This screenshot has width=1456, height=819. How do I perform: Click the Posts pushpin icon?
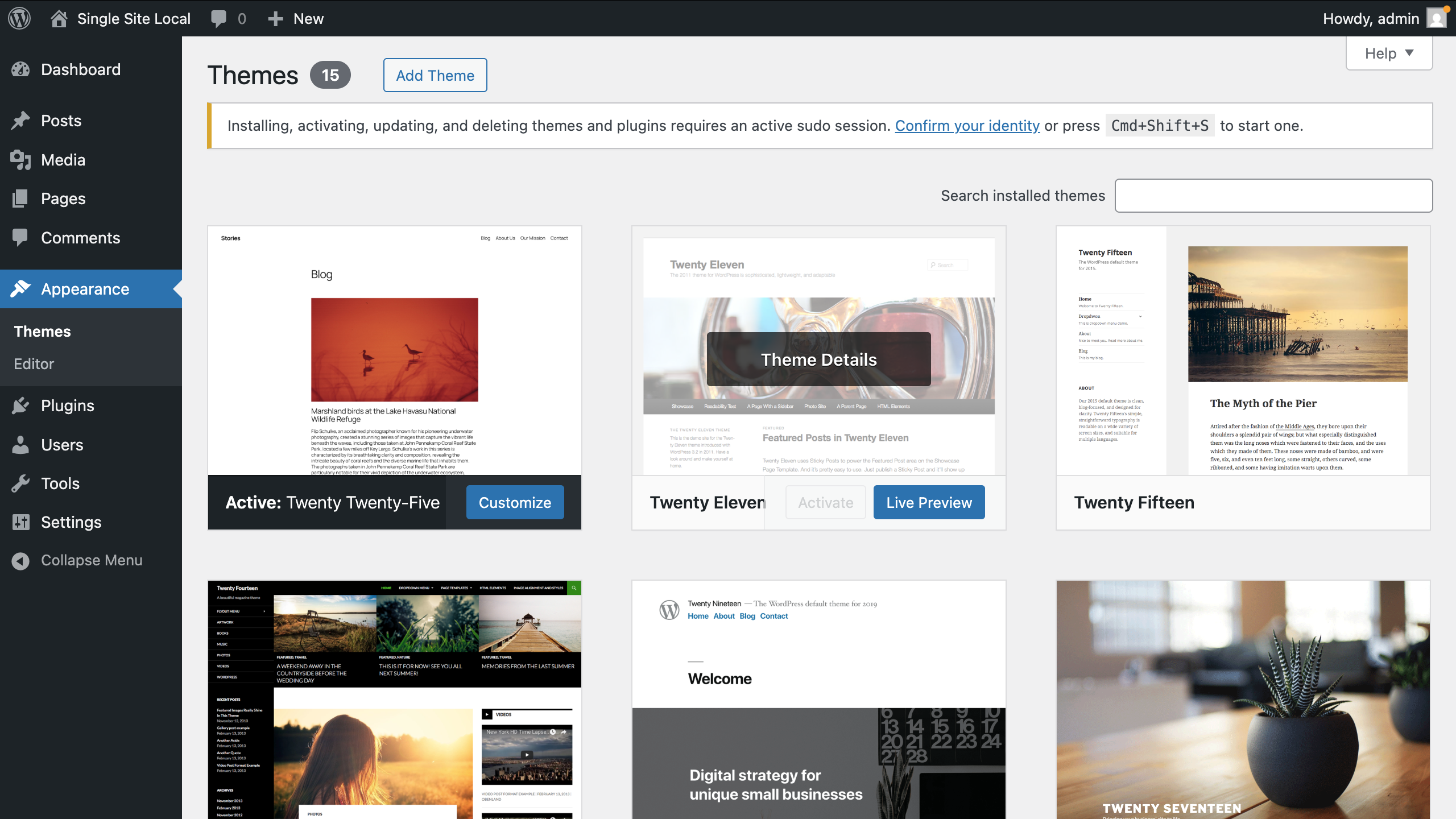point(20,121)
